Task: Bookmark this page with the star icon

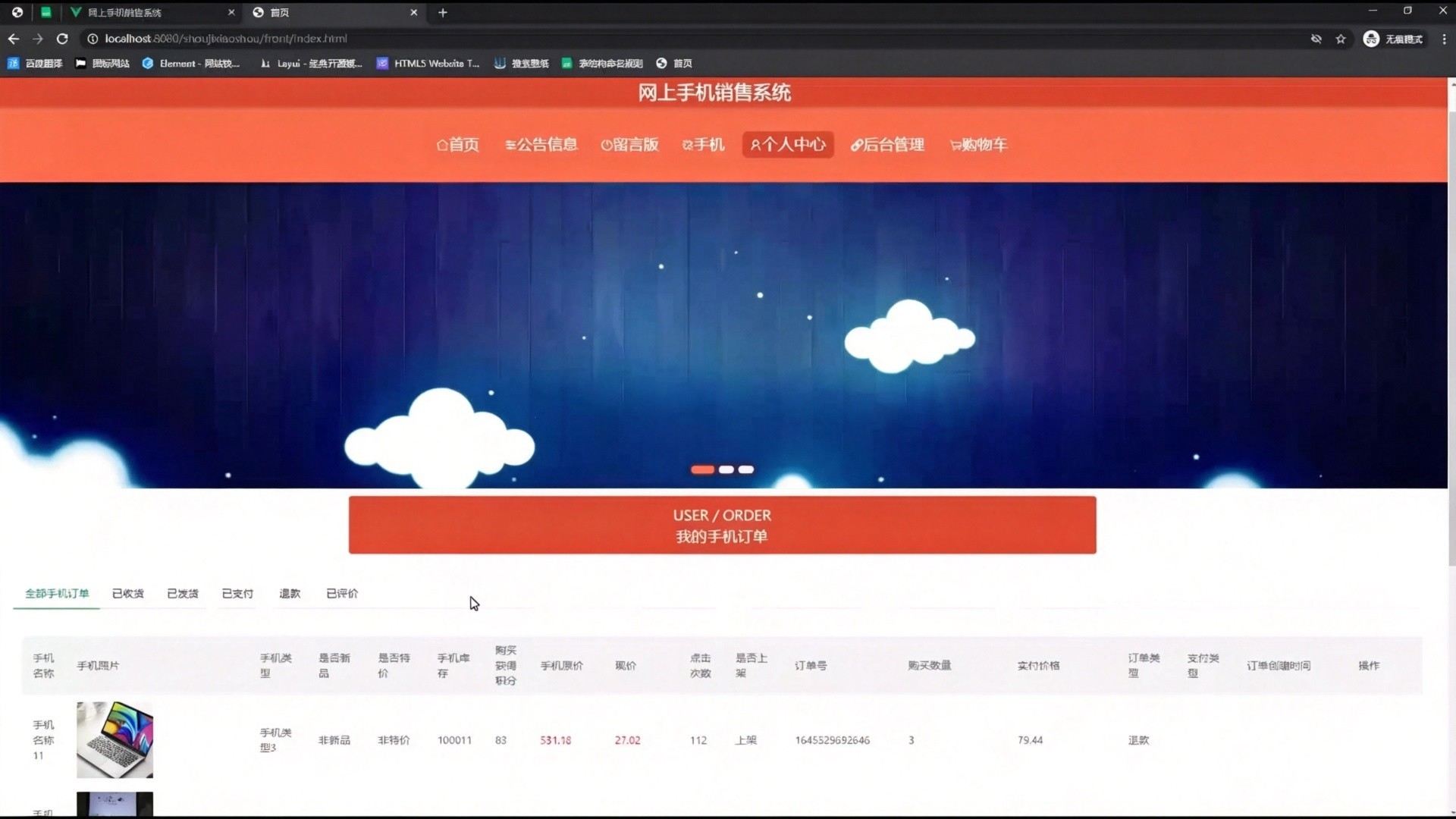Action: coord(1341,39)
